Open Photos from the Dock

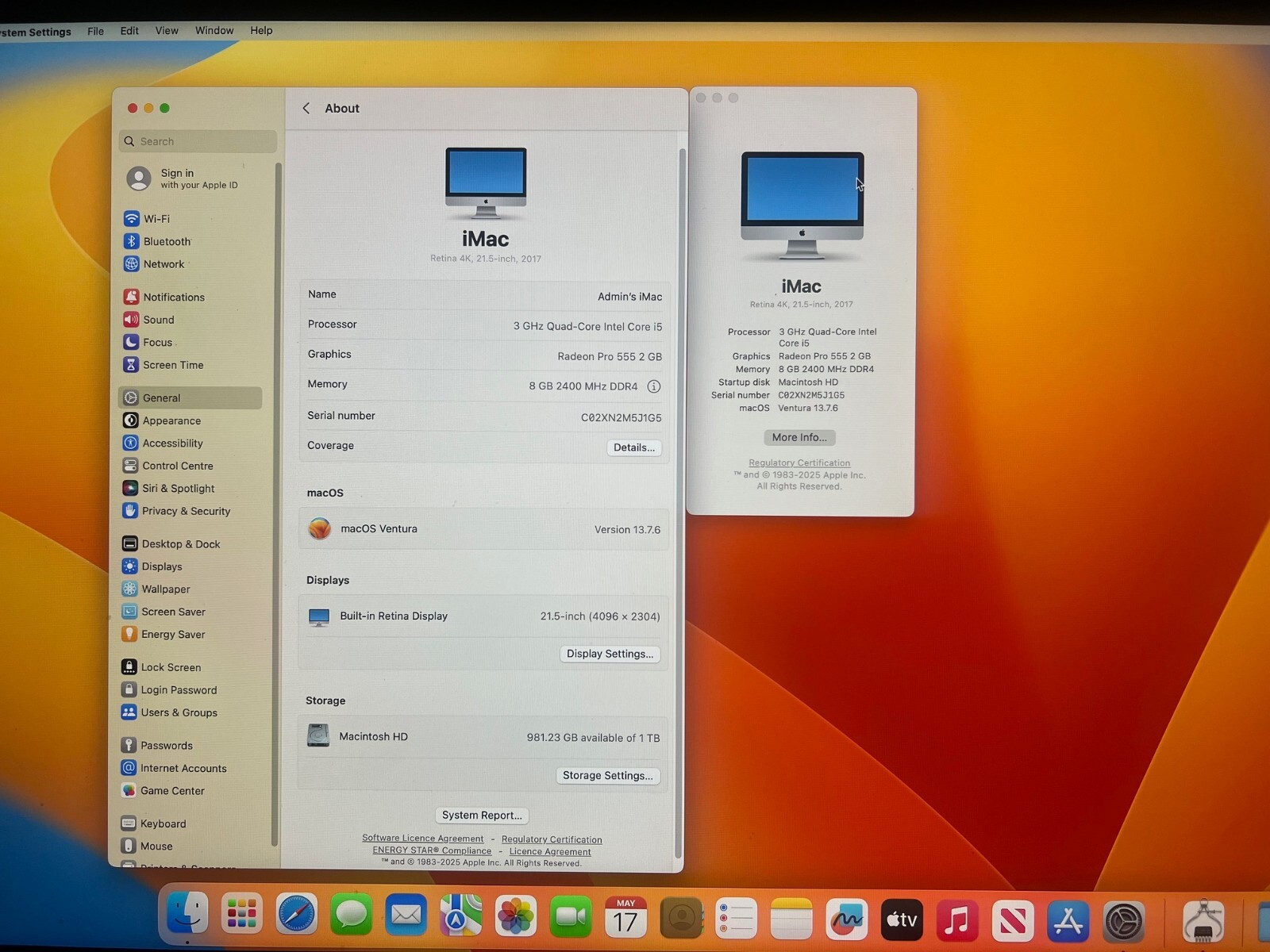click(516, 916)
